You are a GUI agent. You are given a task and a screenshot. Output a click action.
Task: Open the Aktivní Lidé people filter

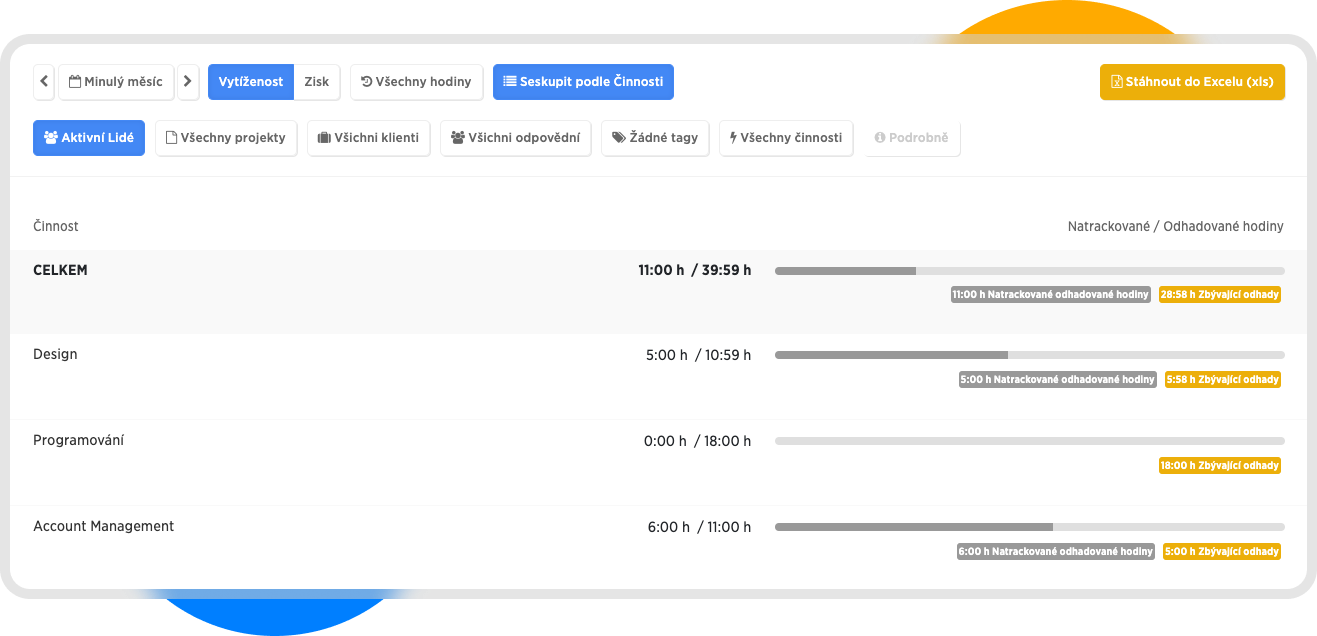click(x=89, y=138)
